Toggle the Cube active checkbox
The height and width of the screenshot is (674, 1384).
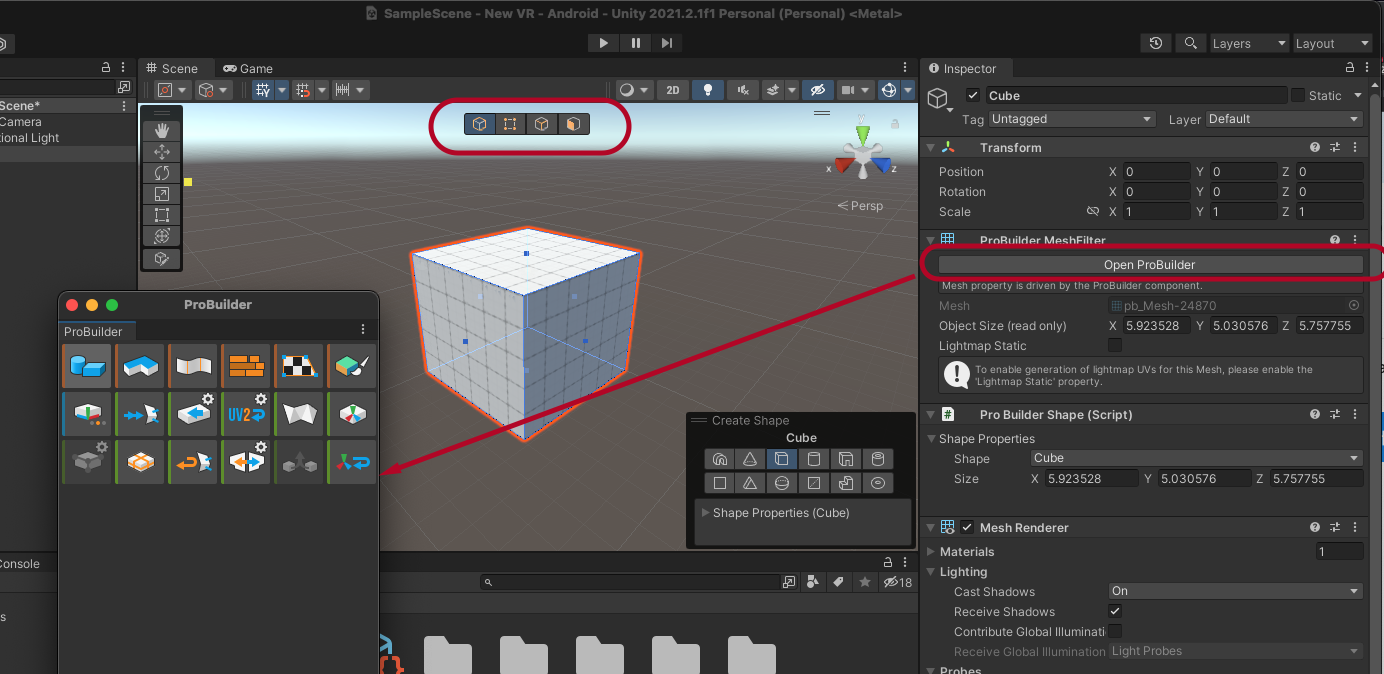973,96
